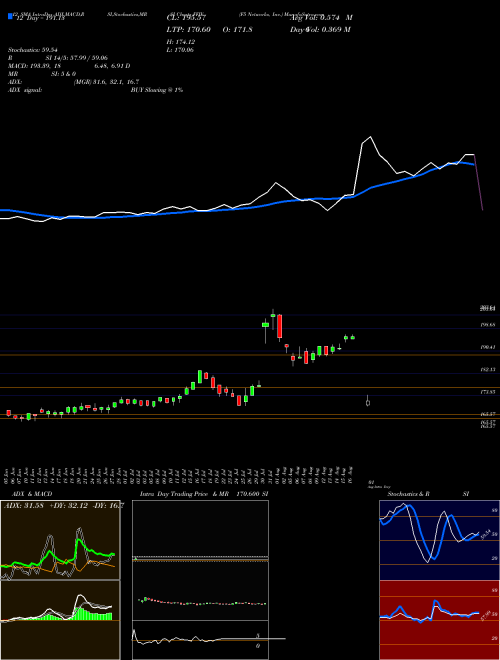Viewport: 500px width, 660px height.
Task: Open the red RSI oscillator panel
Action: point(439,620)
